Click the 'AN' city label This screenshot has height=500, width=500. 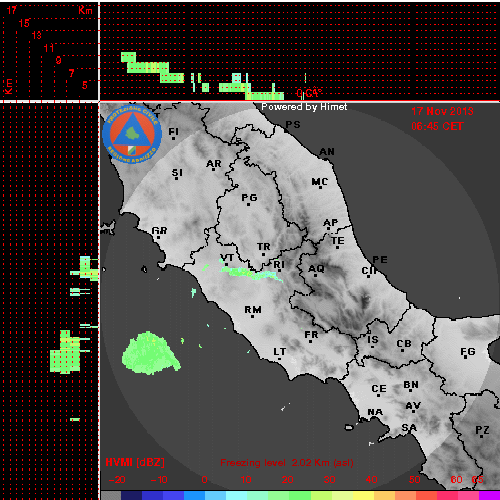coord(327,152)
